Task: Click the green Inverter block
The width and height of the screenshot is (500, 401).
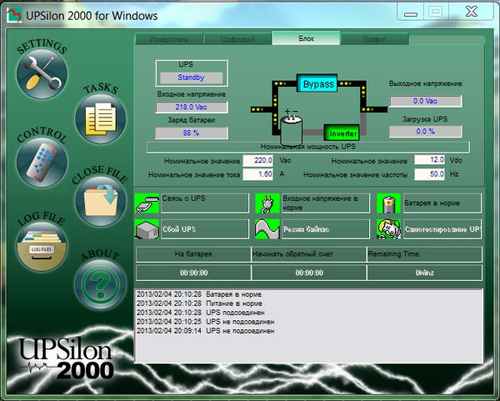Action: click(x=342, y=133)
